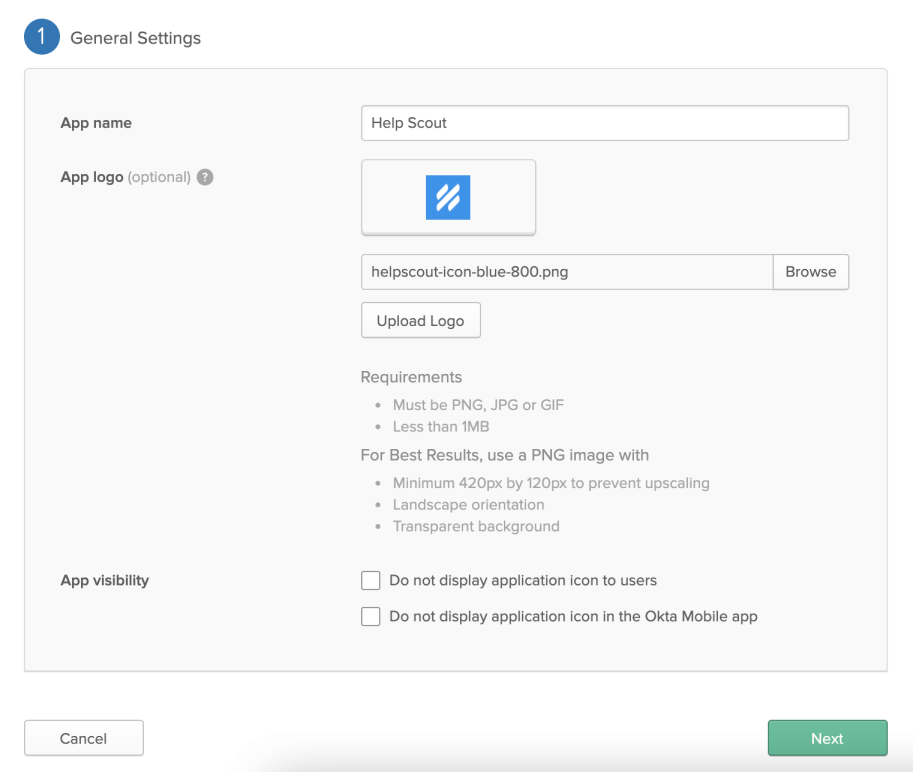The width and height of the screenshot is (913, 772).
Task: Click the App logo (optional) label
Action: click(x=125, y=177)
